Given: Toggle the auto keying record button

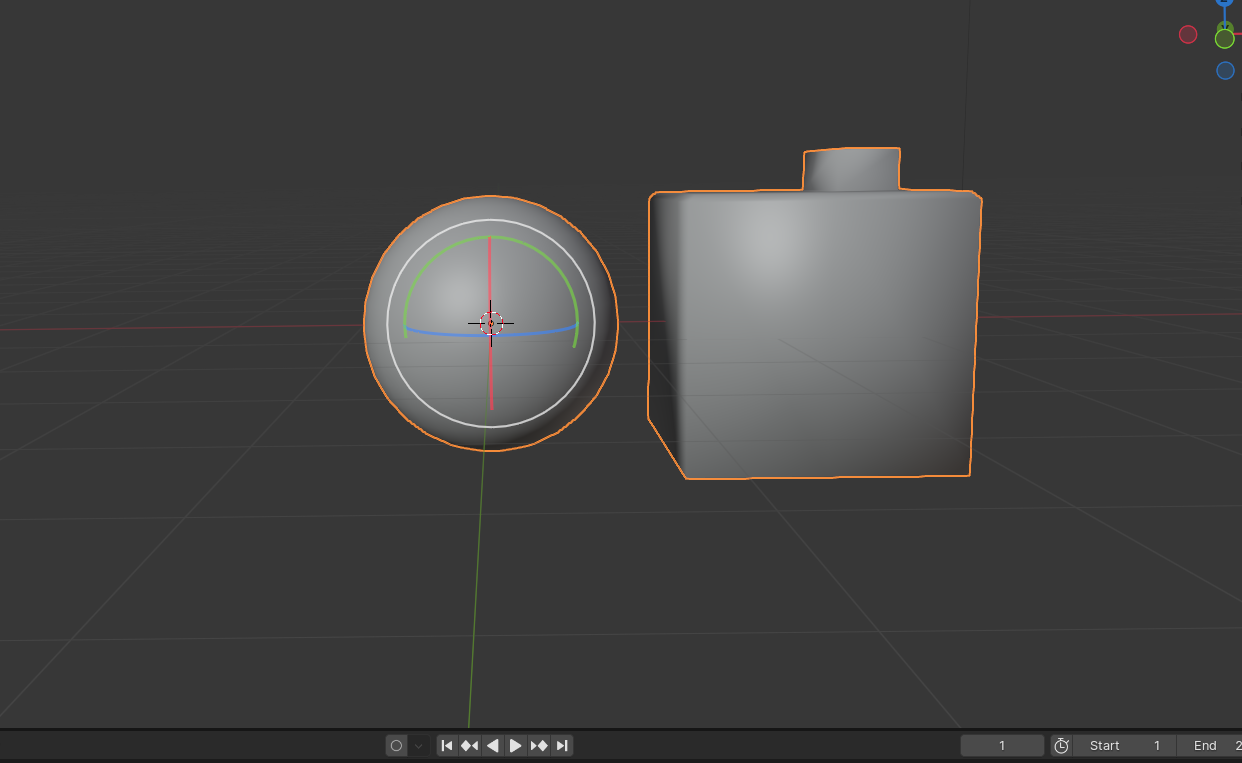Looking at the screenshot, I should click(x=397, y=745).
